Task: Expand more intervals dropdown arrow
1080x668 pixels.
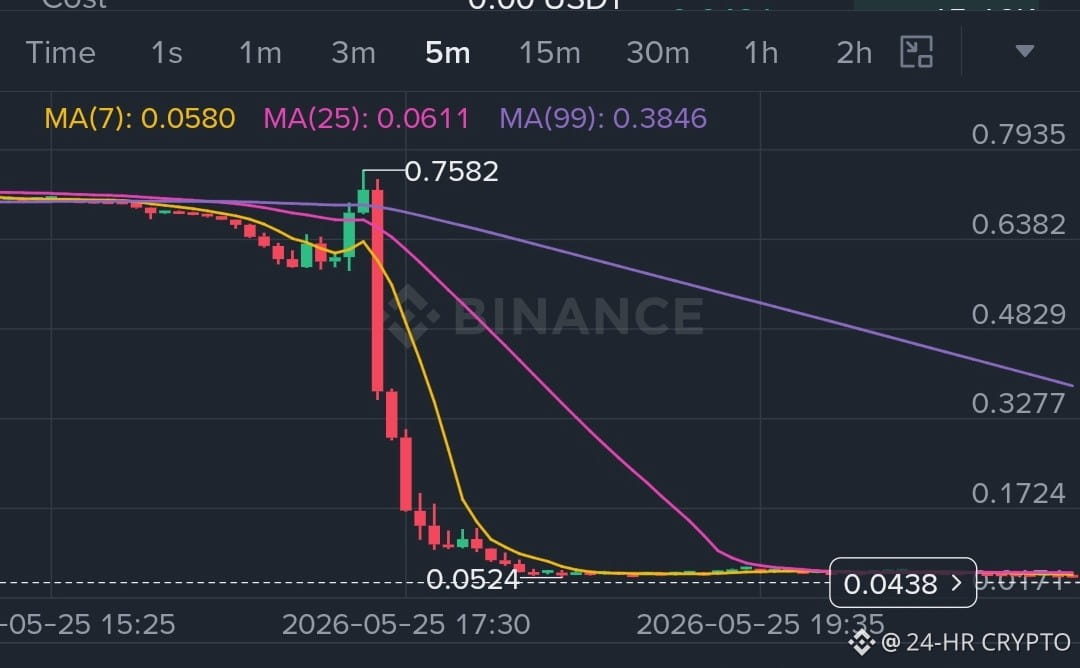Action: point(1024,51)
